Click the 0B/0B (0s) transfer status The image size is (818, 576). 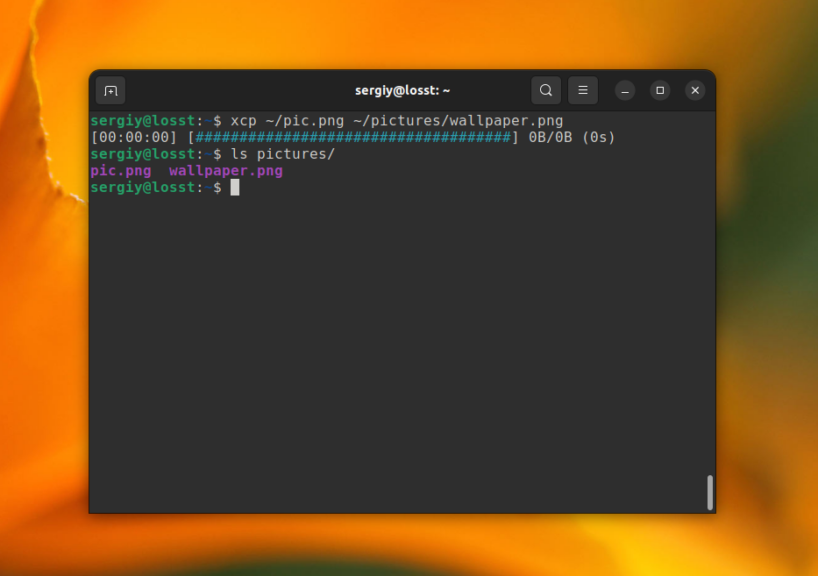[571, 137]
